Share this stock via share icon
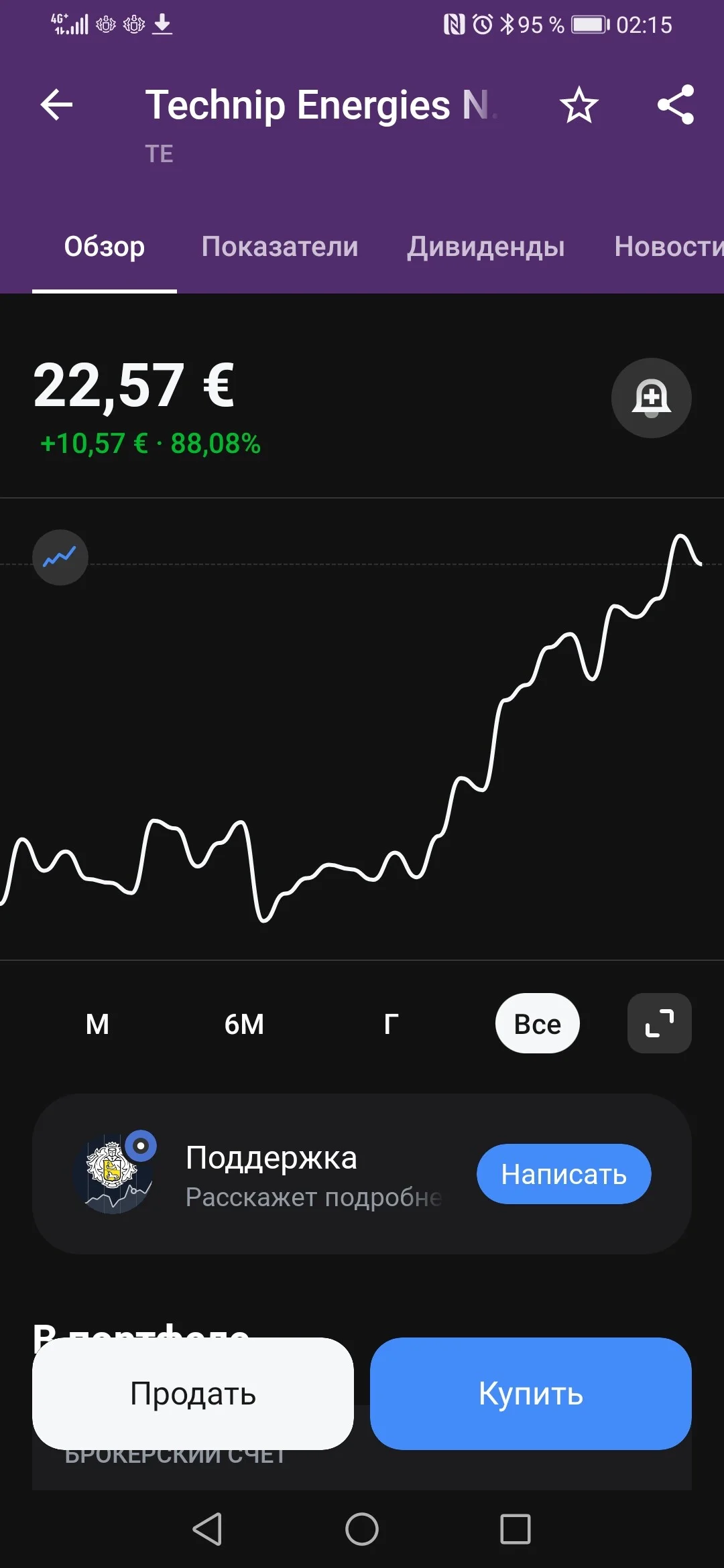Viewport: 724px width, 1568px height. point(675,105)
